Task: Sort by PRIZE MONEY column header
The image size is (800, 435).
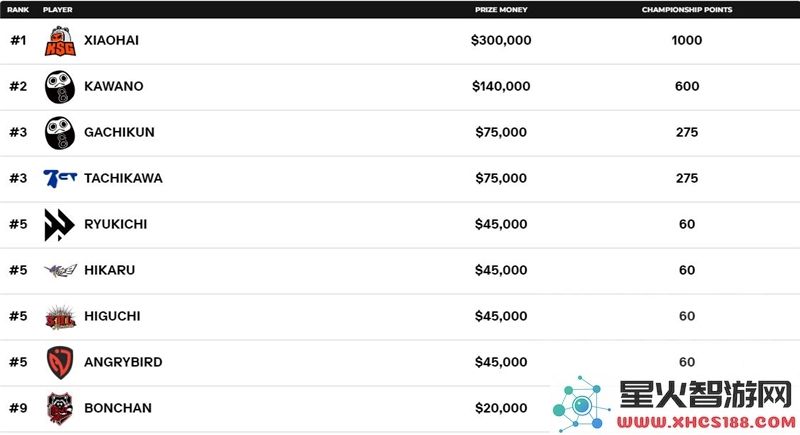Action: 501,10
